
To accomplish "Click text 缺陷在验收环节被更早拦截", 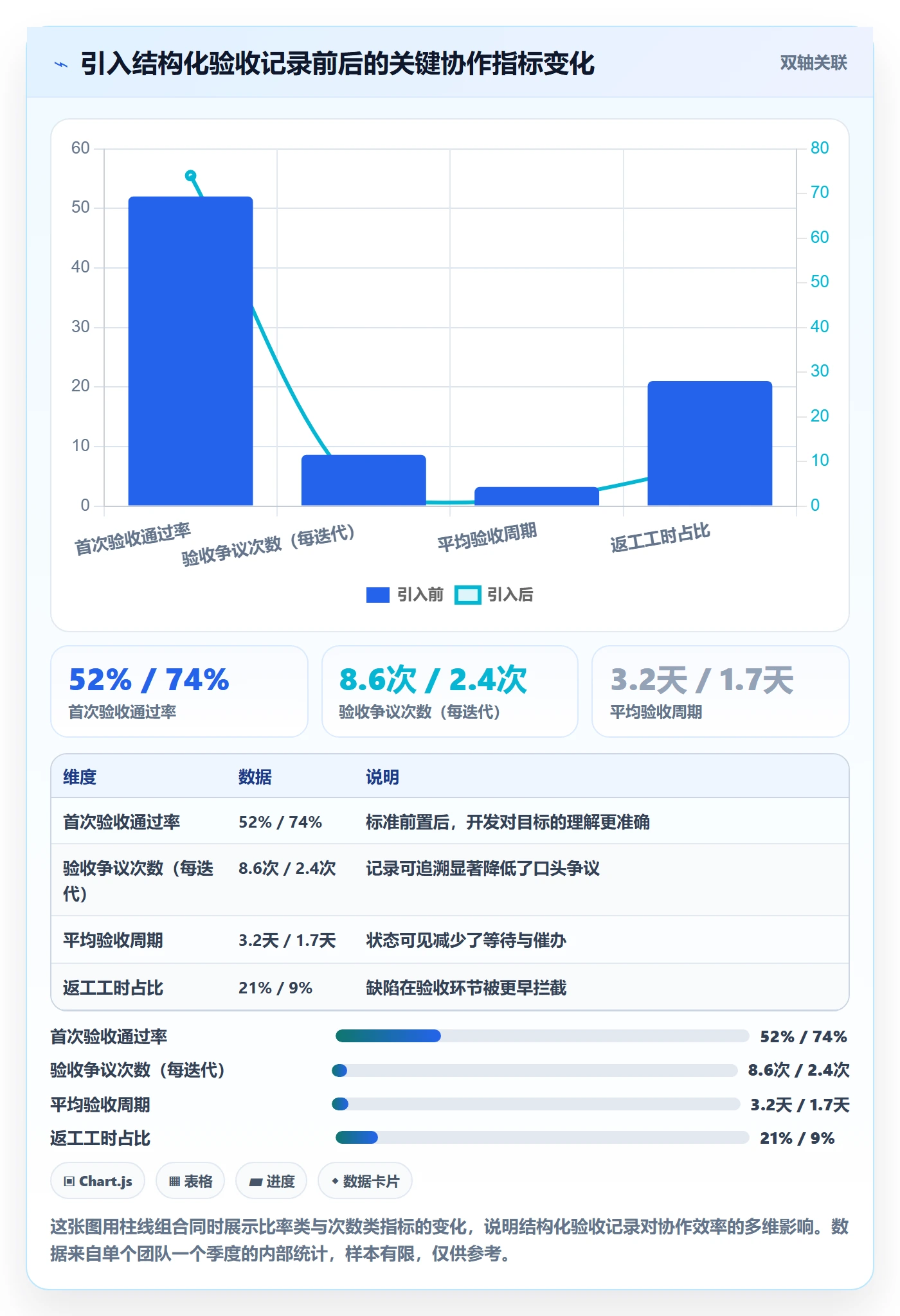I will click(x=466, y=988).
